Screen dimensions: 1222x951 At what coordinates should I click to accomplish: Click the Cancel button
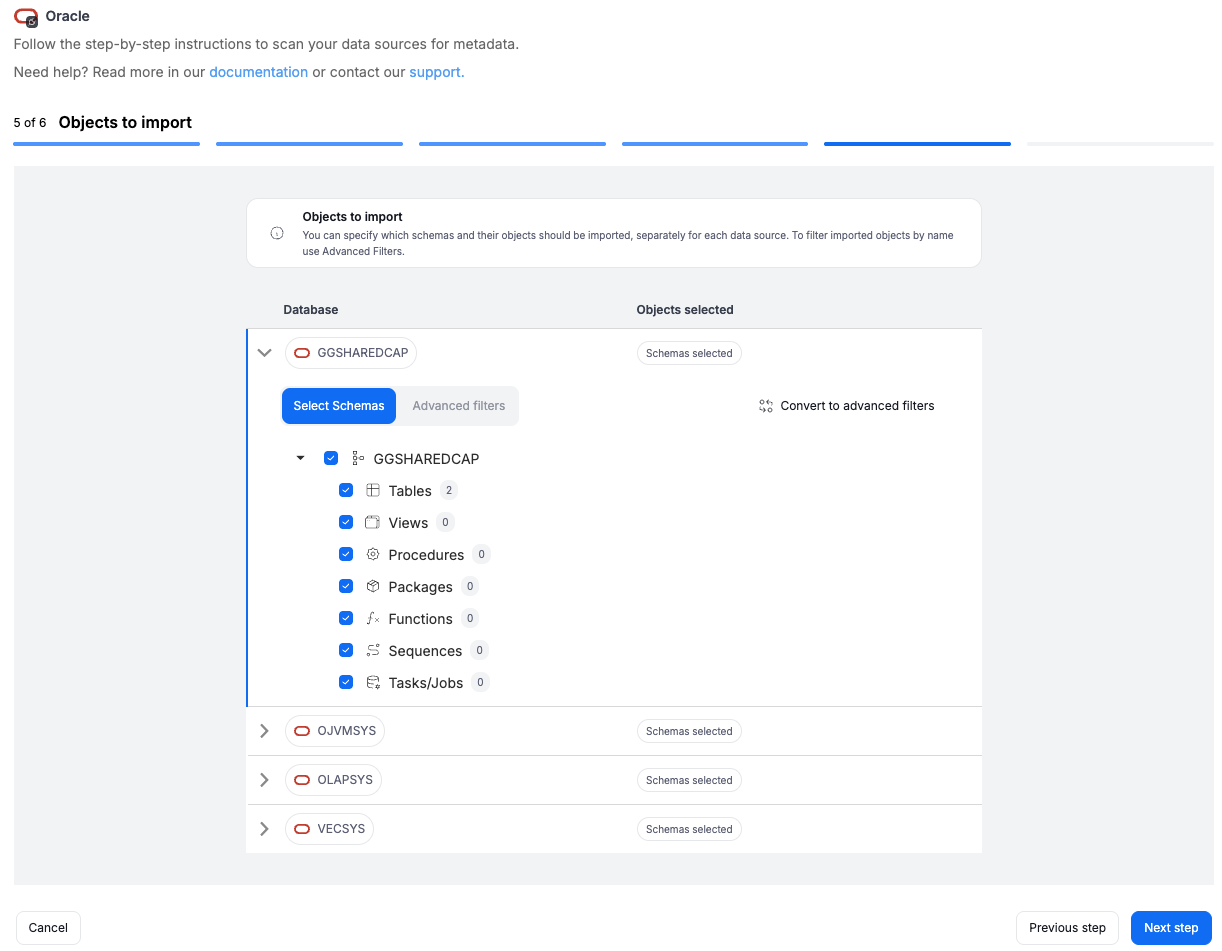[48, 928]
